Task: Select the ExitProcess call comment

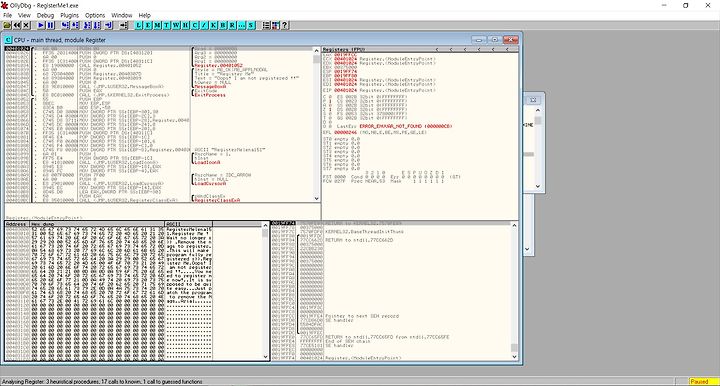Action: (x=210, y=95)
